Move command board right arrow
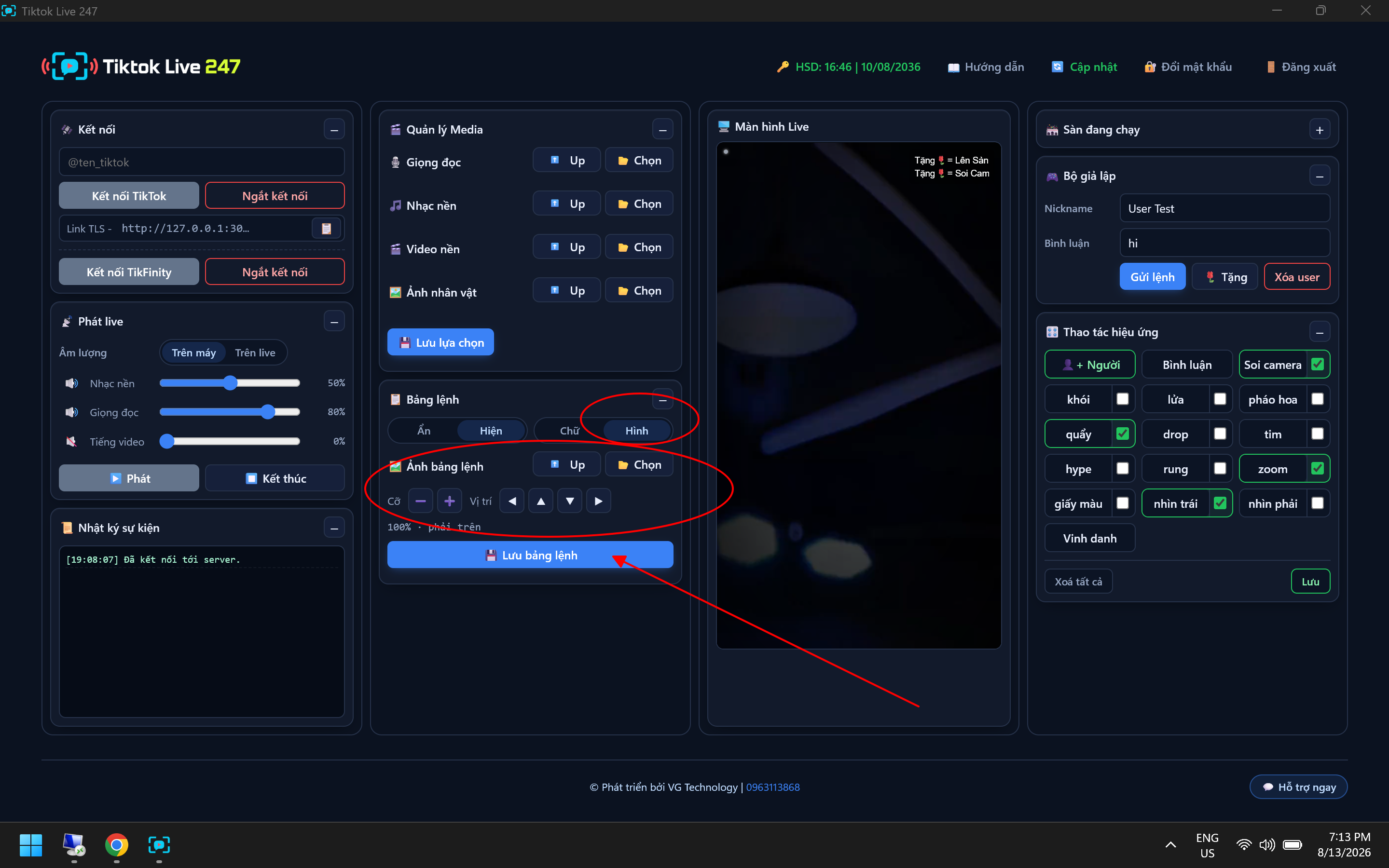The width and height of the screenshot is (1389, 868). pyautogui.click(x=598, y=501)
